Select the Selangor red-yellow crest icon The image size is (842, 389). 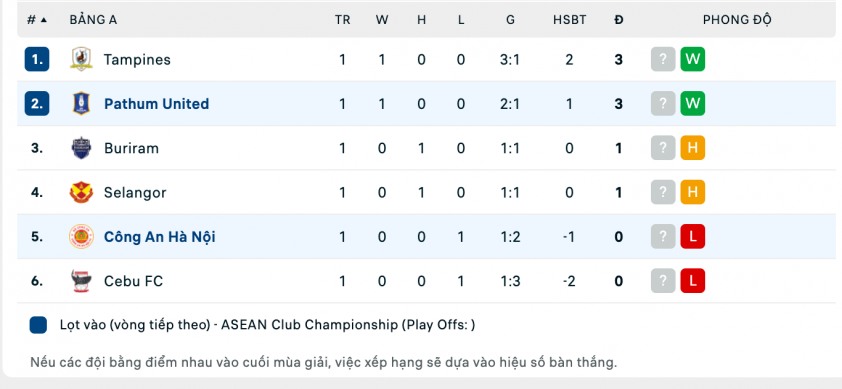pos(82,192)
